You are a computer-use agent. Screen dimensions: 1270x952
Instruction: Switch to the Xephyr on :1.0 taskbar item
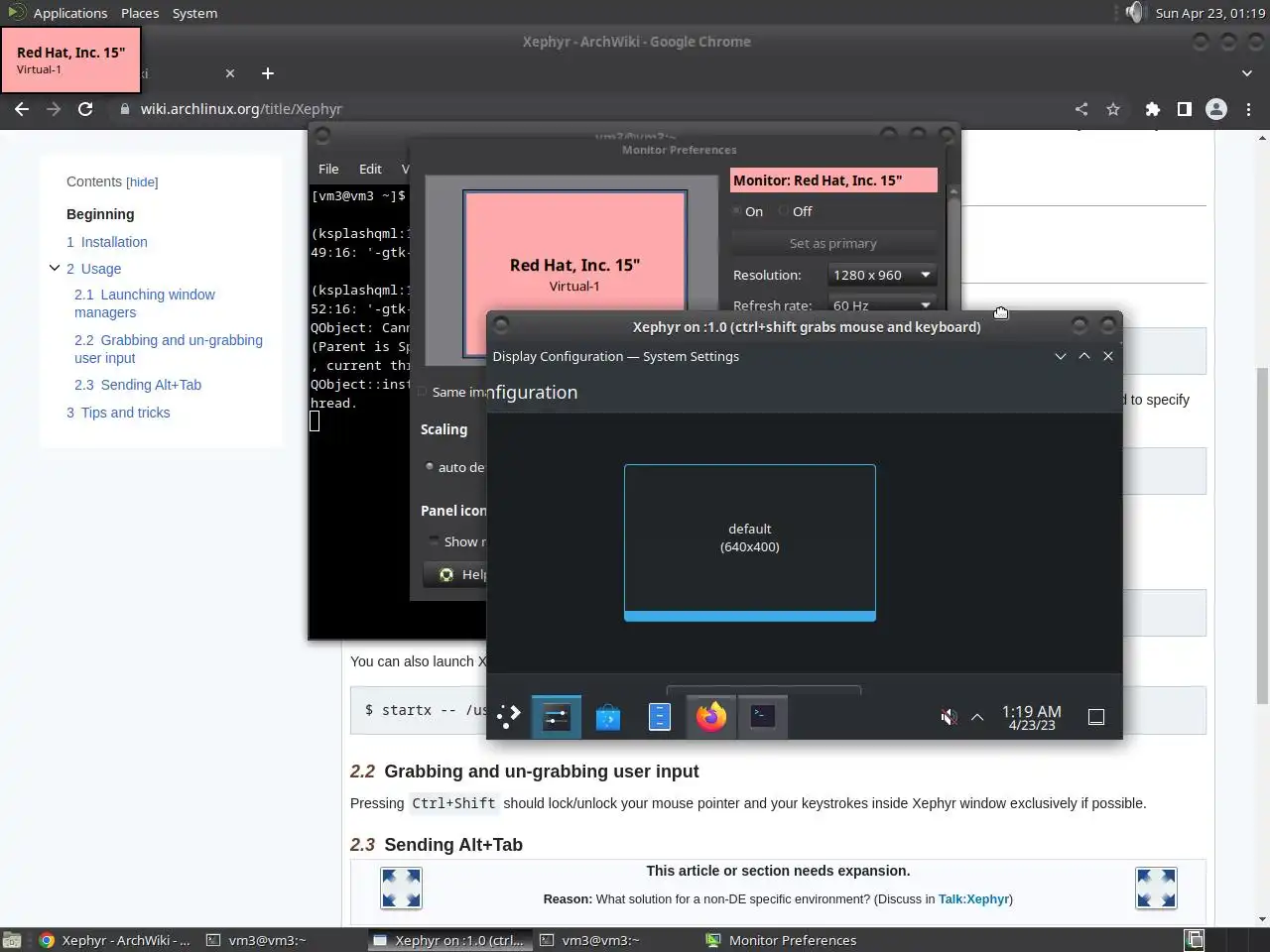pos(448,940)
